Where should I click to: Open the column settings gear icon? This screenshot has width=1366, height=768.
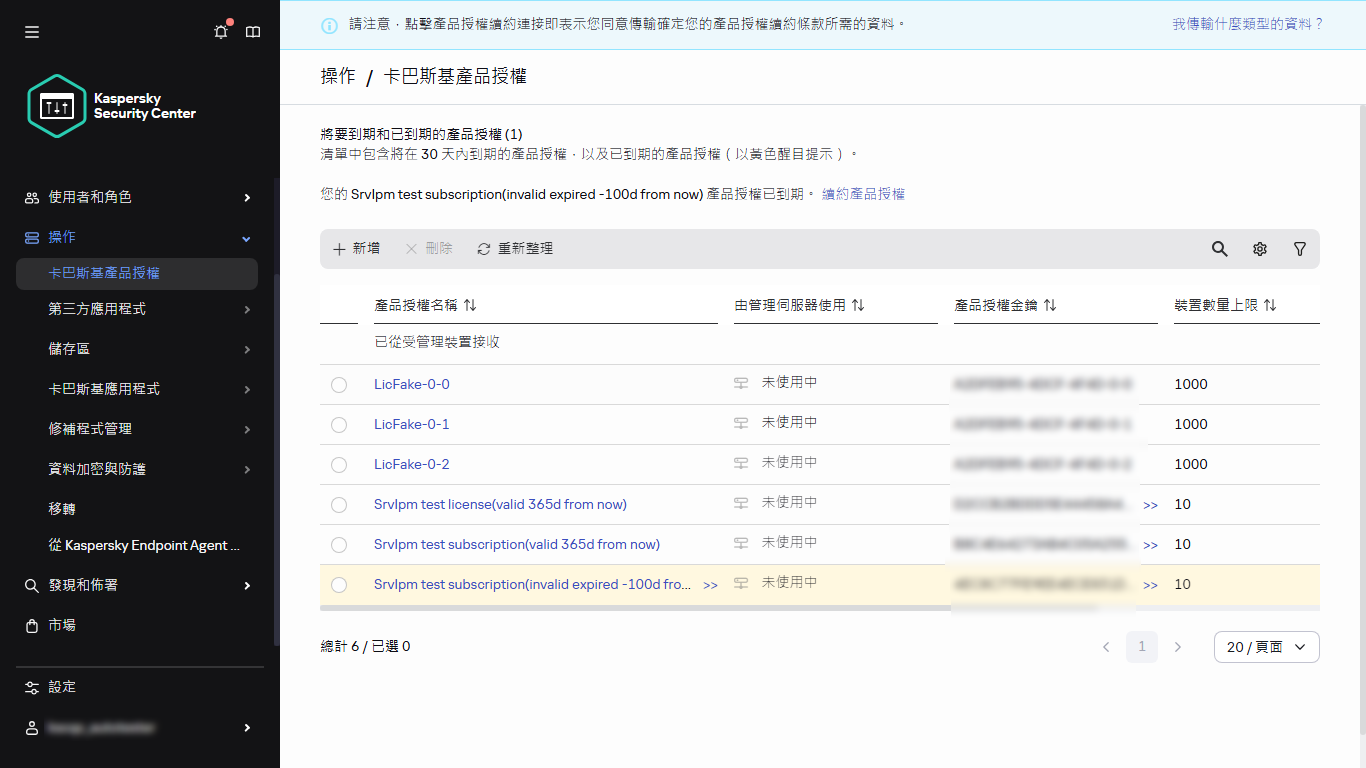[1259, 248]
